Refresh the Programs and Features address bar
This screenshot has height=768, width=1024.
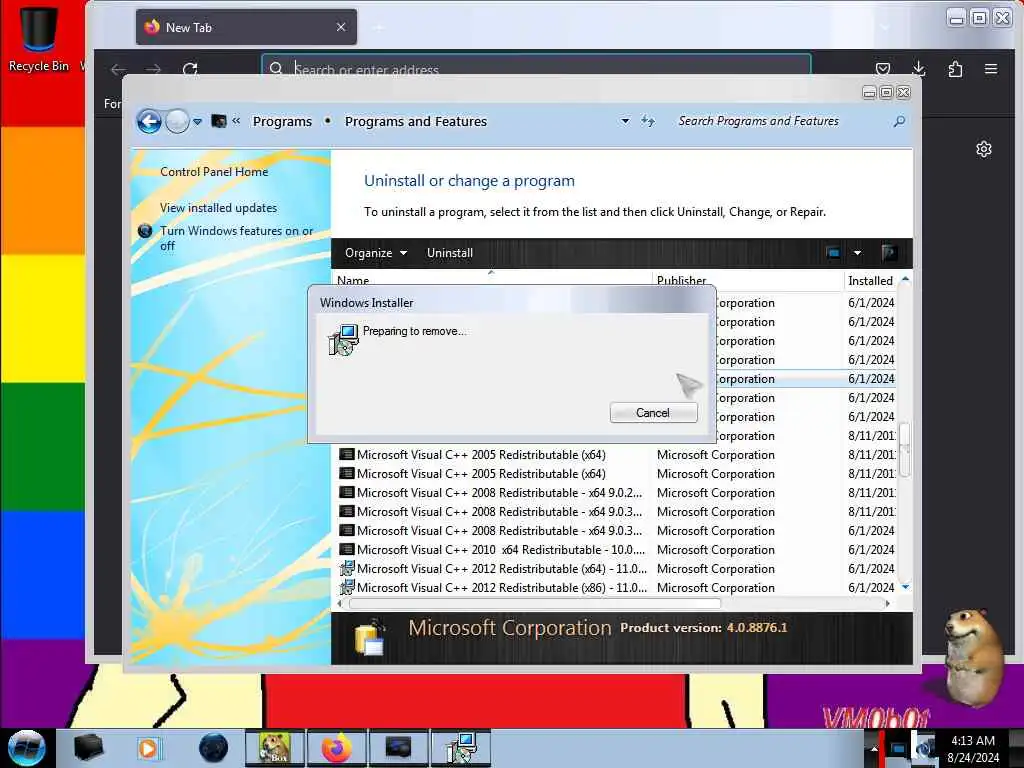click(x=648, y=121)
